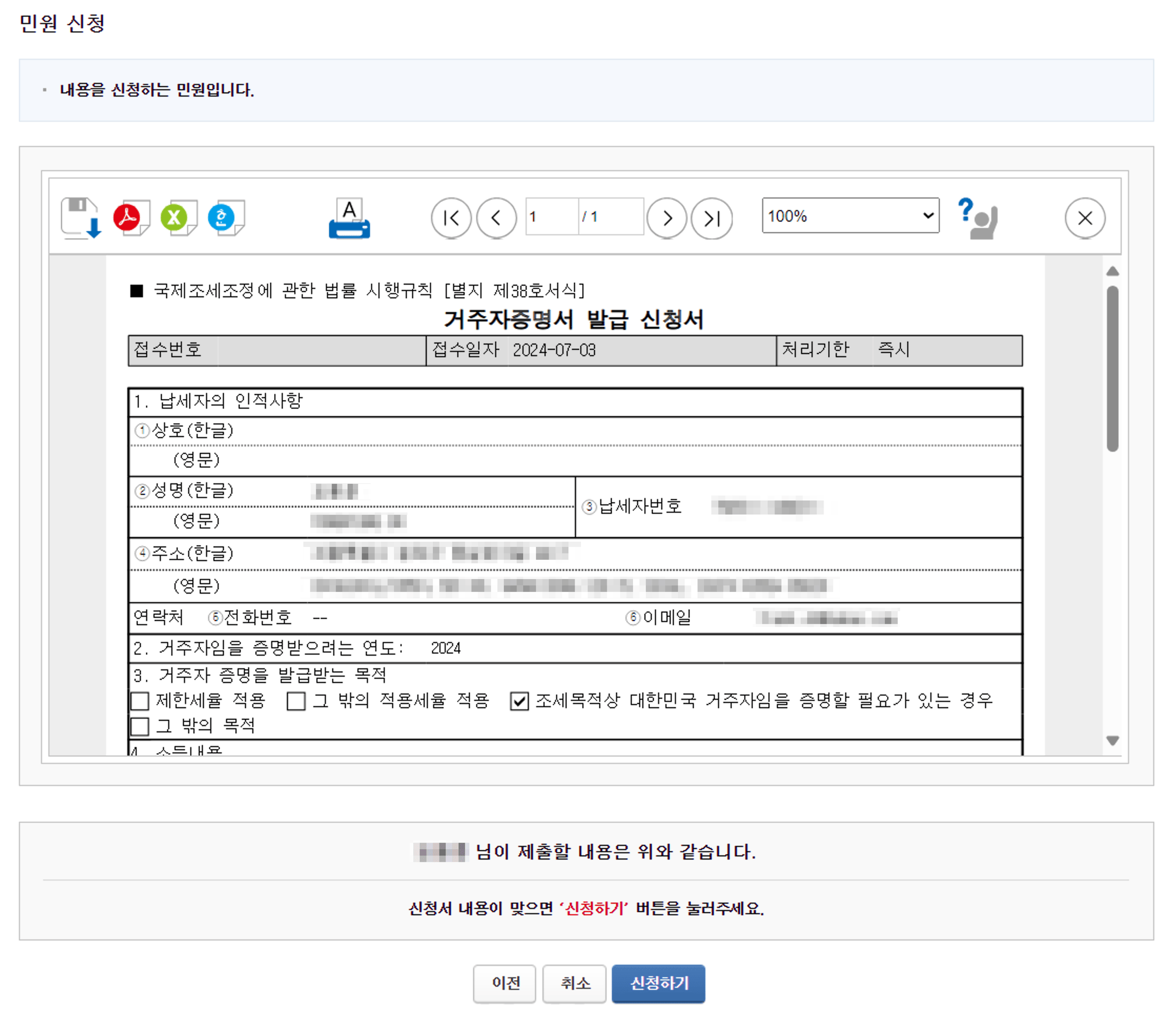
Task: Export the document as Hangul HWP file
Action: coord(226,219)
